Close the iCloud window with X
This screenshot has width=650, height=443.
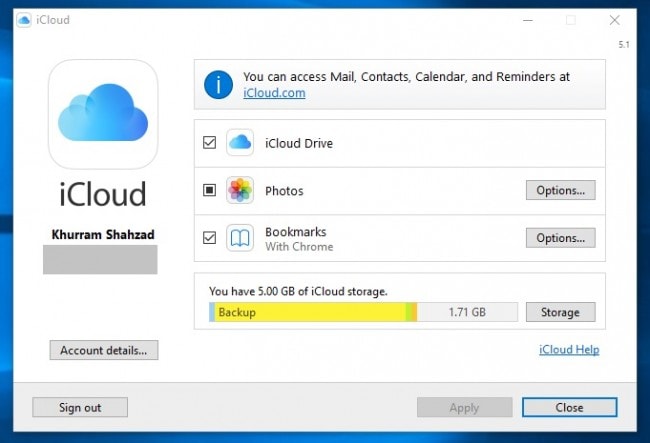point(614,20)
